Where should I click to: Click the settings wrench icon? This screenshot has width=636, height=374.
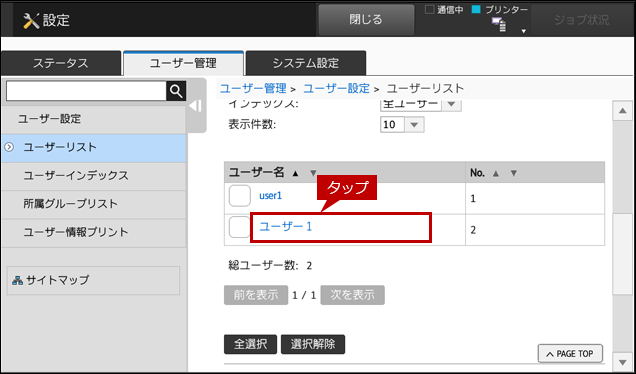(x=31, y=20)
